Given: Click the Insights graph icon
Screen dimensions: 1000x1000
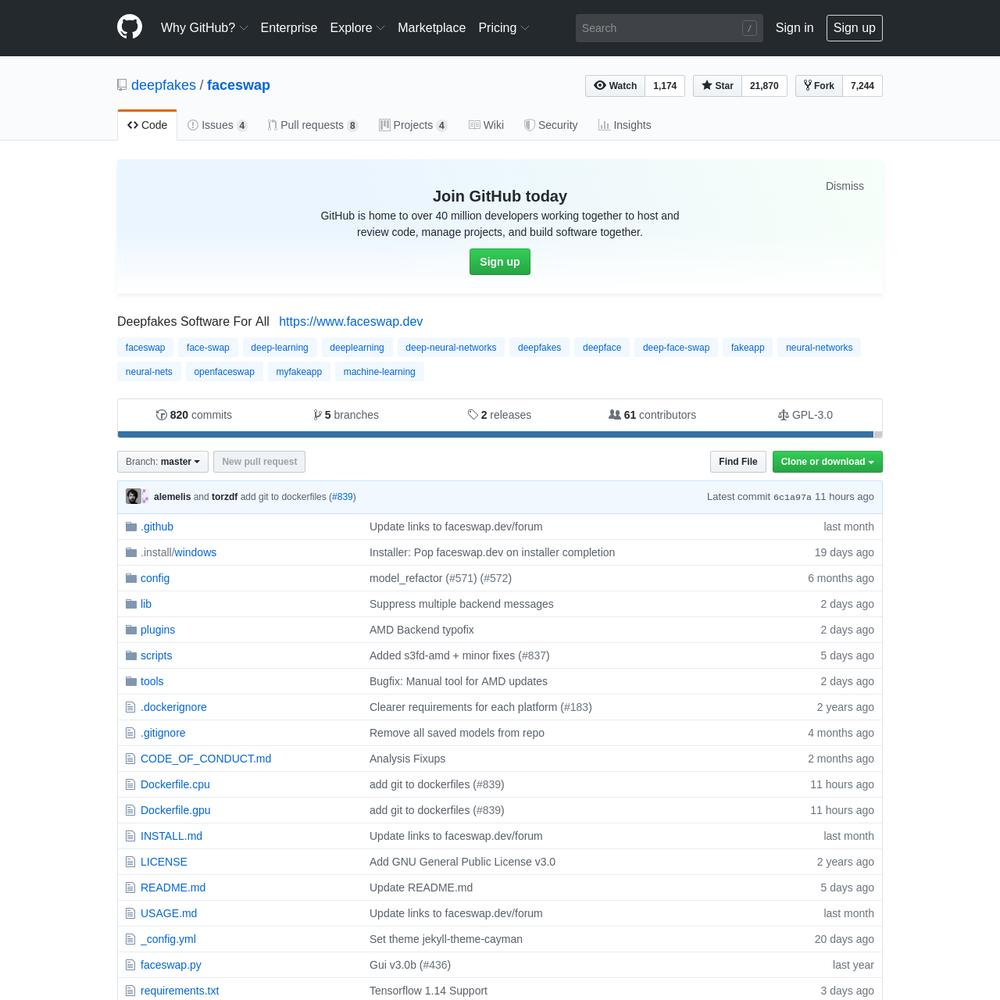Looking at the screenshot, I should coord(603,125).
